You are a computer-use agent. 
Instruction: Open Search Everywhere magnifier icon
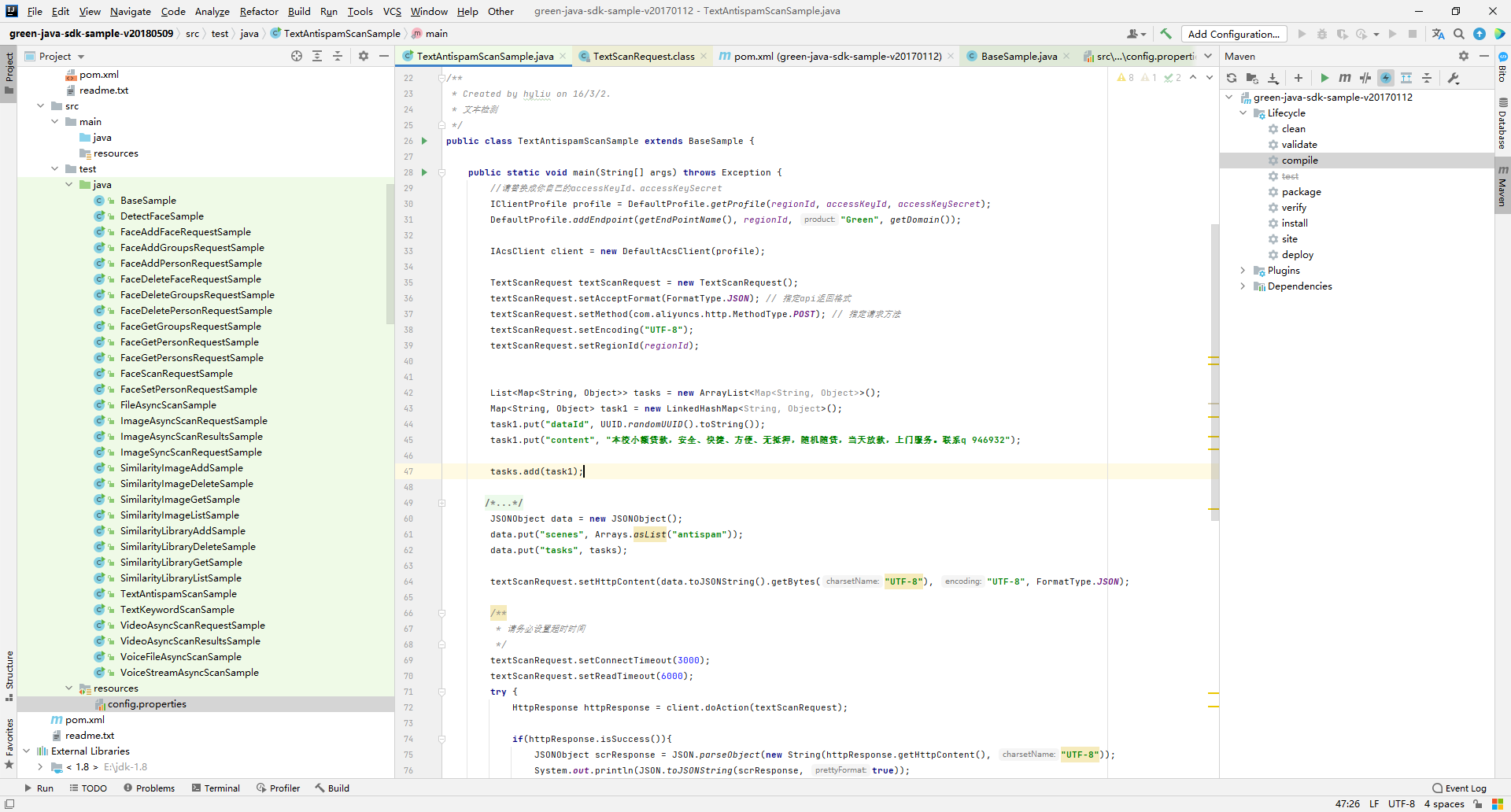click(1458, 34)
